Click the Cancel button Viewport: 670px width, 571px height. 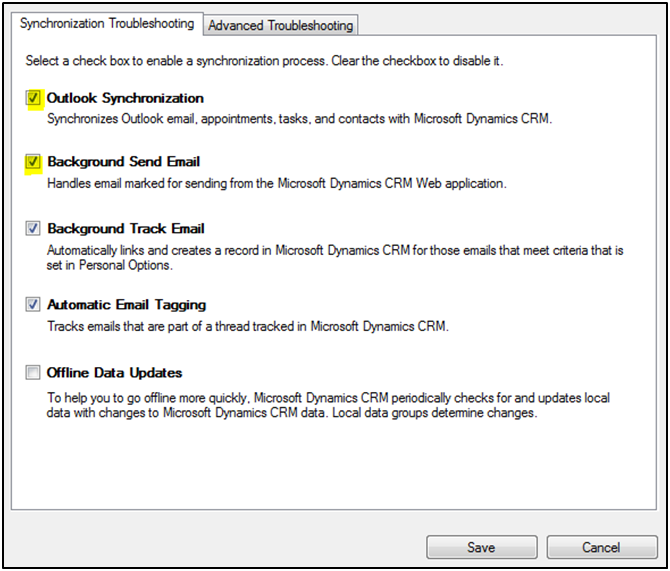point(603,547)
